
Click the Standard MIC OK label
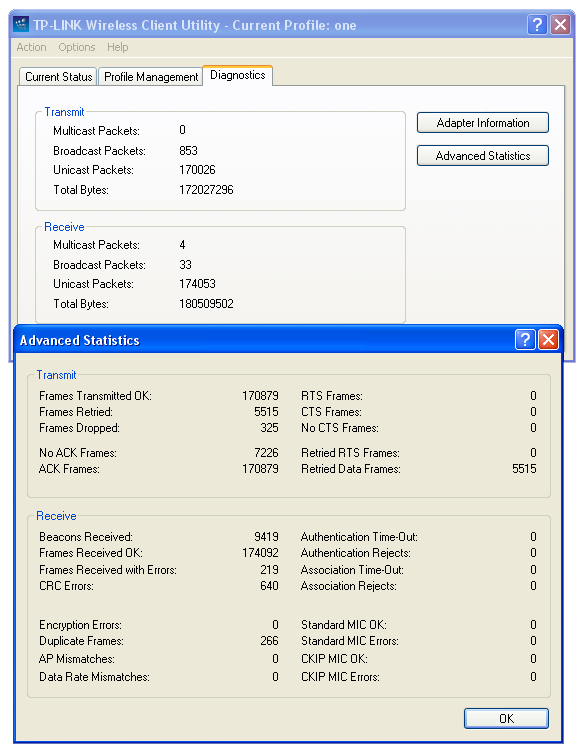tap(344, 625)
